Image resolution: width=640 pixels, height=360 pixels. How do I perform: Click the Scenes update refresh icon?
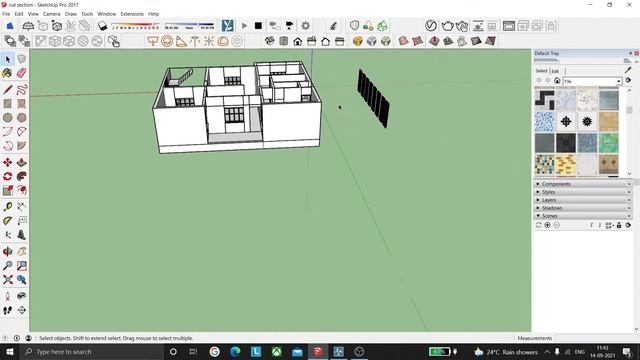[538, 225]
